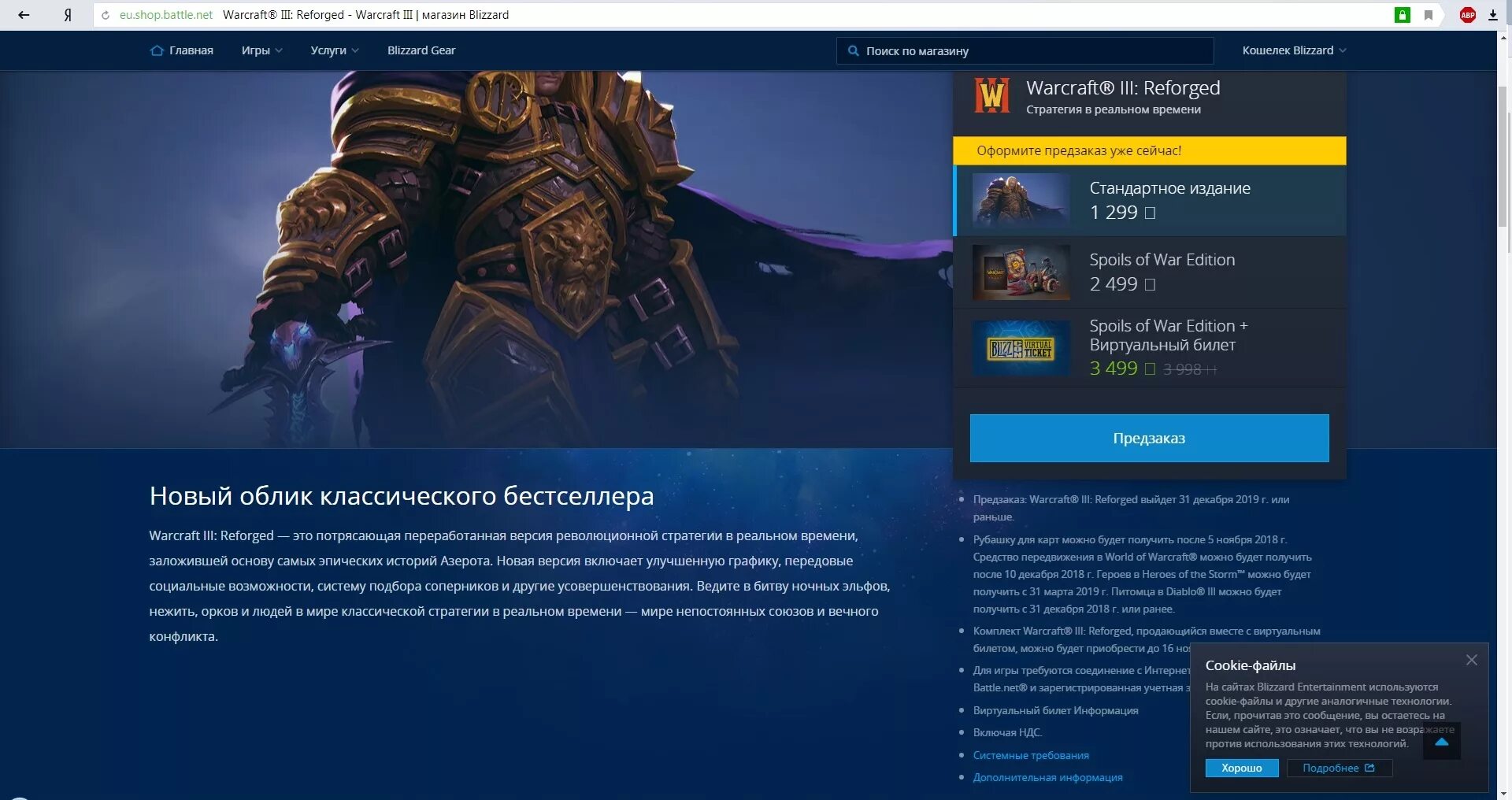Click the search magnifier icon
This screenshot has width=1512, height=800.
coord(853,51)
